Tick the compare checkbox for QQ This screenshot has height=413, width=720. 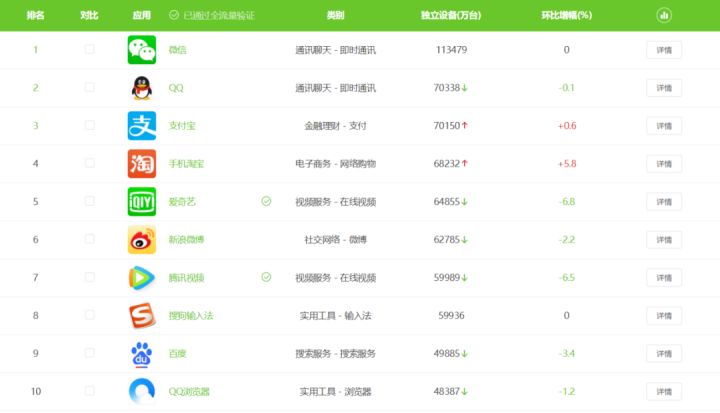pos(90,87)
